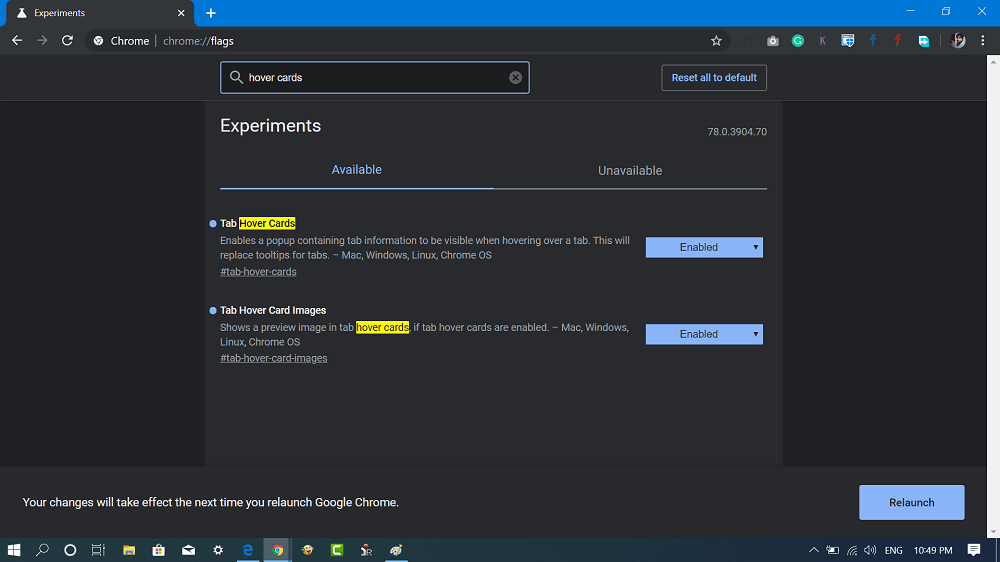Open the Mail app on the taskbar

(x=188, y=550)
